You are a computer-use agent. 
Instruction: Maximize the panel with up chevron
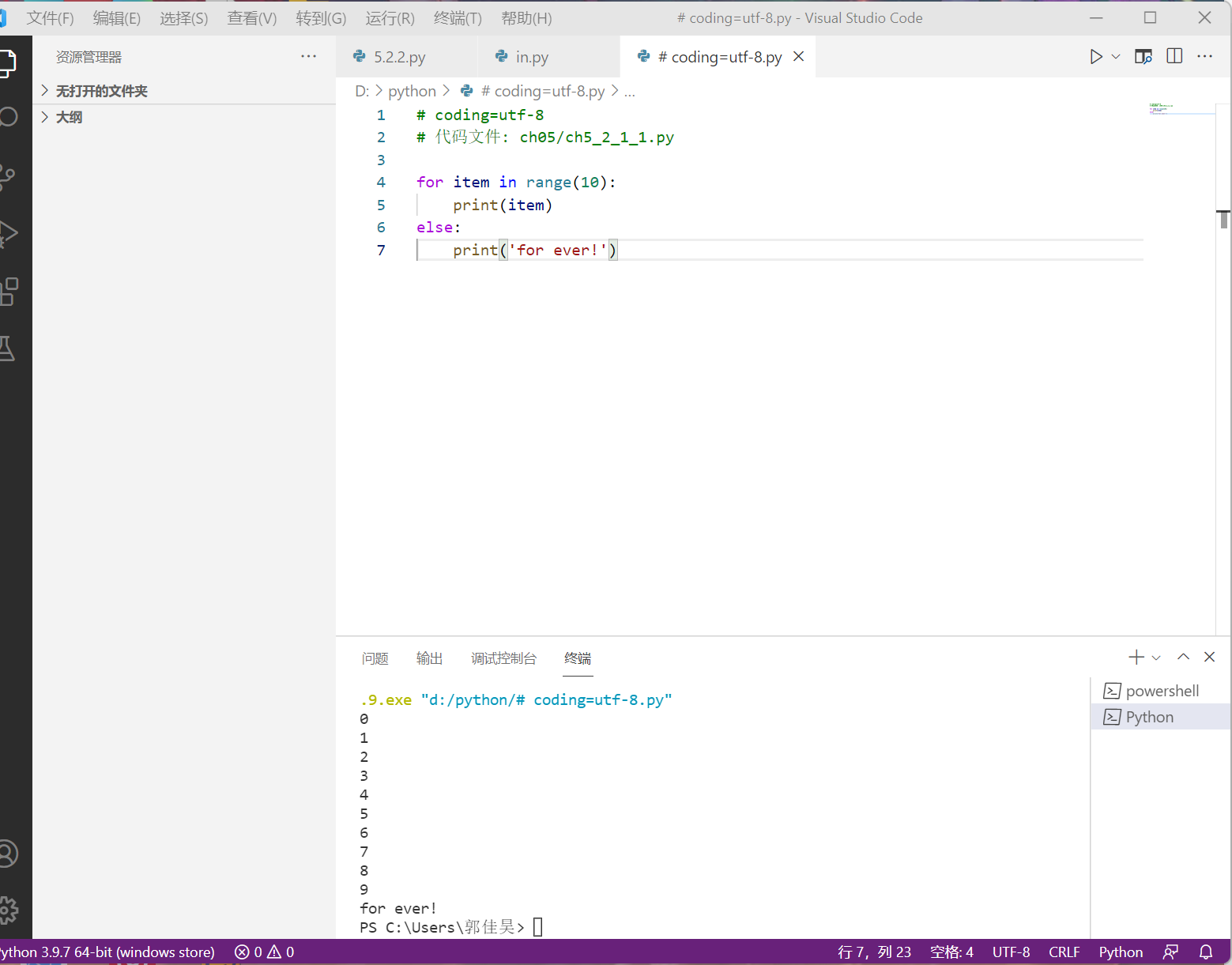point(1183,657)
